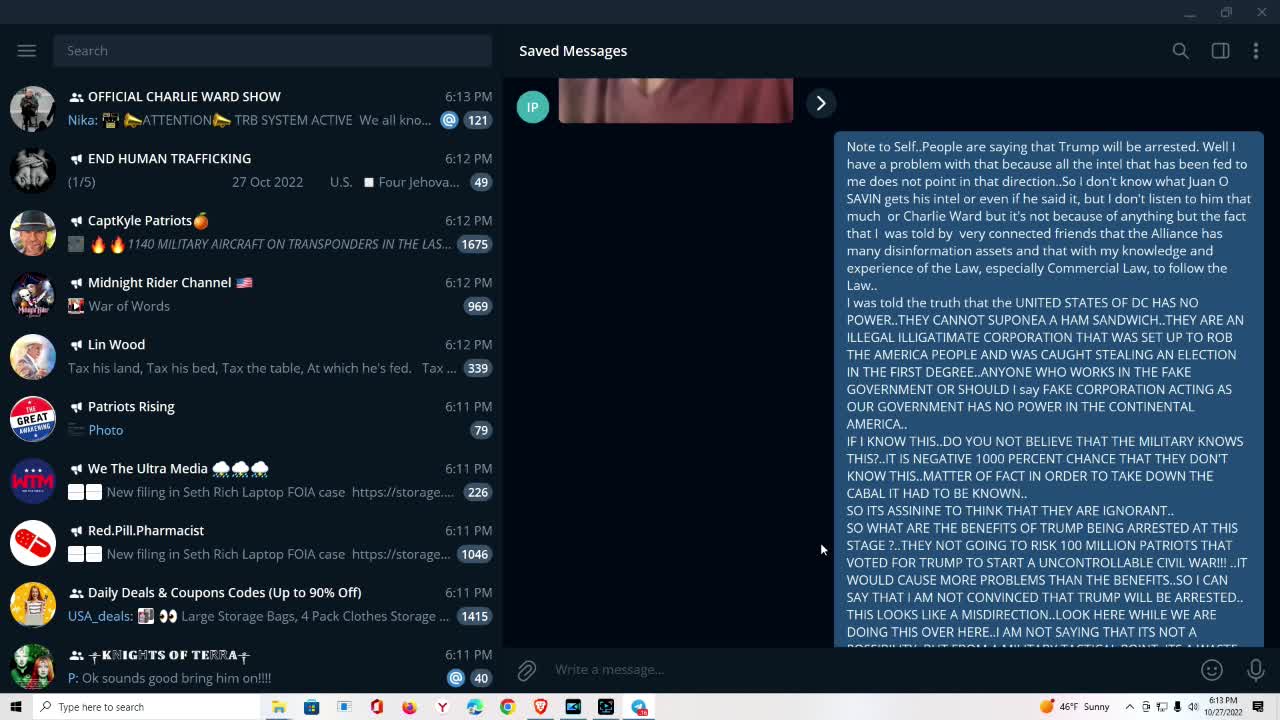Open the chat more options menu
Image resolution: width=1280 pixels, height=720 pixels.
pos(1256,51)
